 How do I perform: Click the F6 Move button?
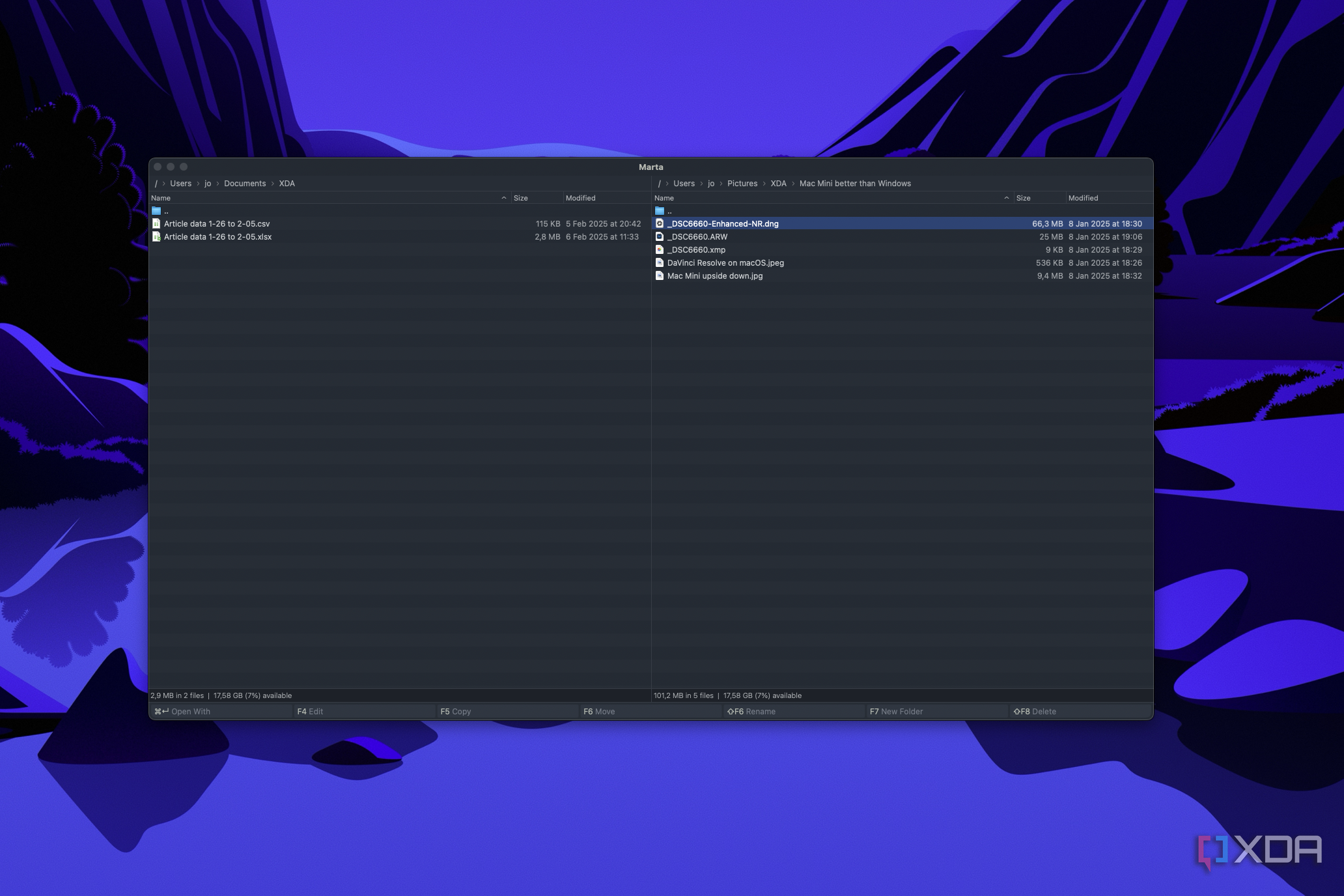tap(599, 712)
